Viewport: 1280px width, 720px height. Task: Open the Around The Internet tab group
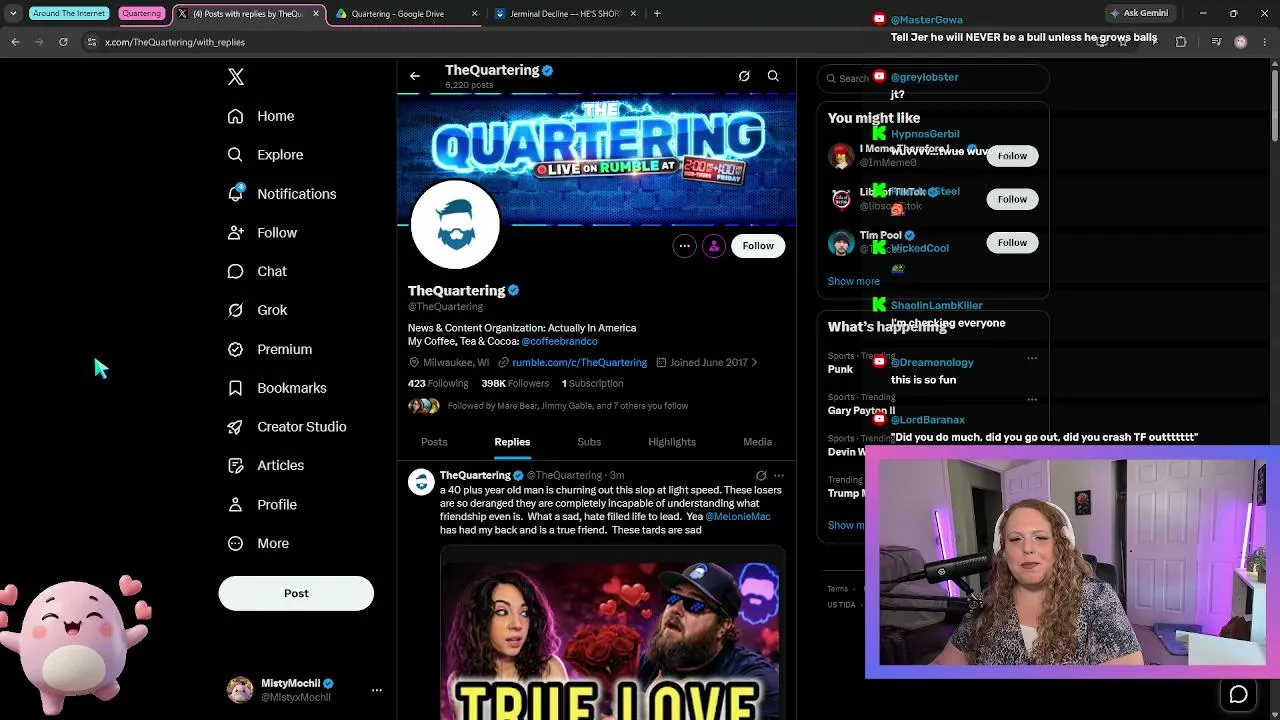[x=69, y=14]
